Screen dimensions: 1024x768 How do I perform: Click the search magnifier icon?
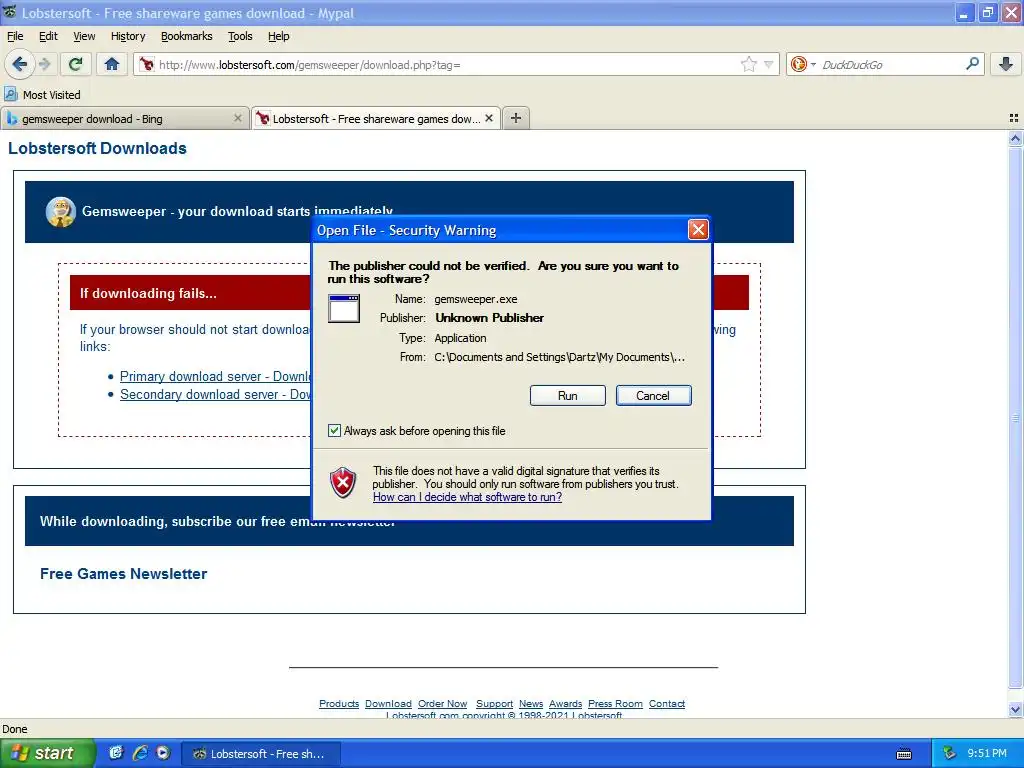click(972, 63)
